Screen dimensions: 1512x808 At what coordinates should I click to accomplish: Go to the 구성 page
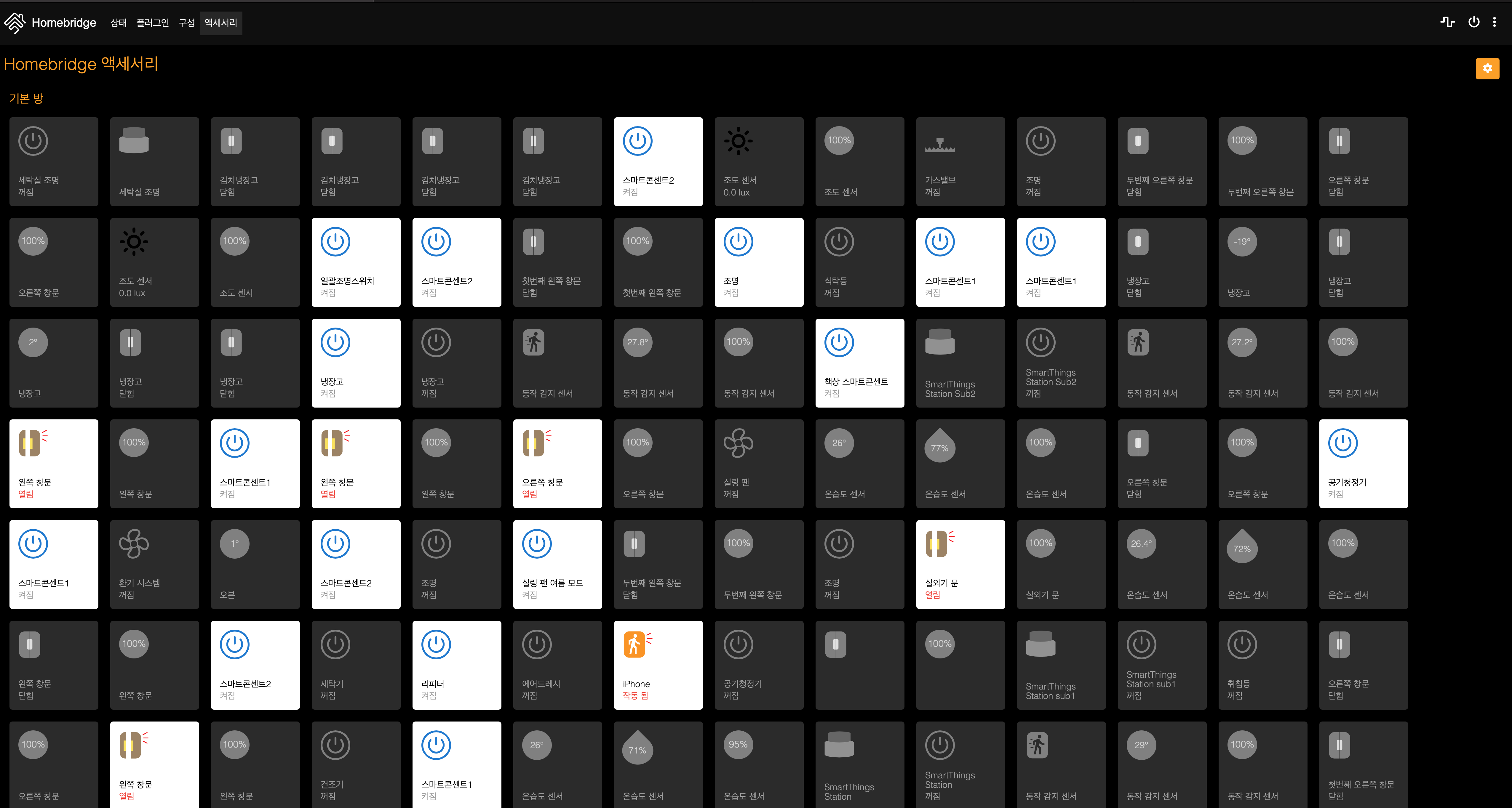(x=186, y=23)
